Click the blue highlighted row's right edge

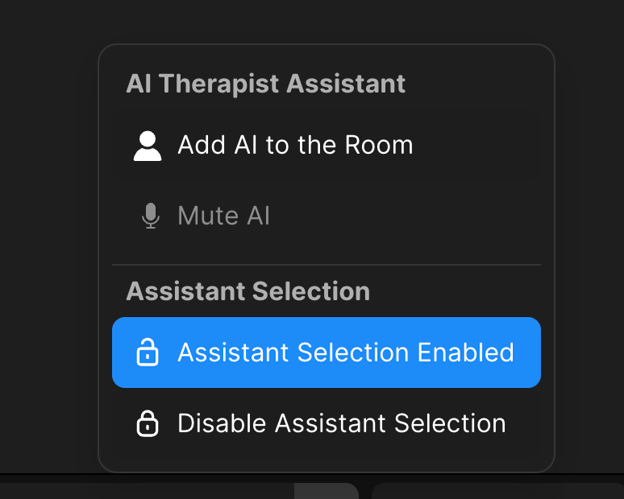(530, 352)
